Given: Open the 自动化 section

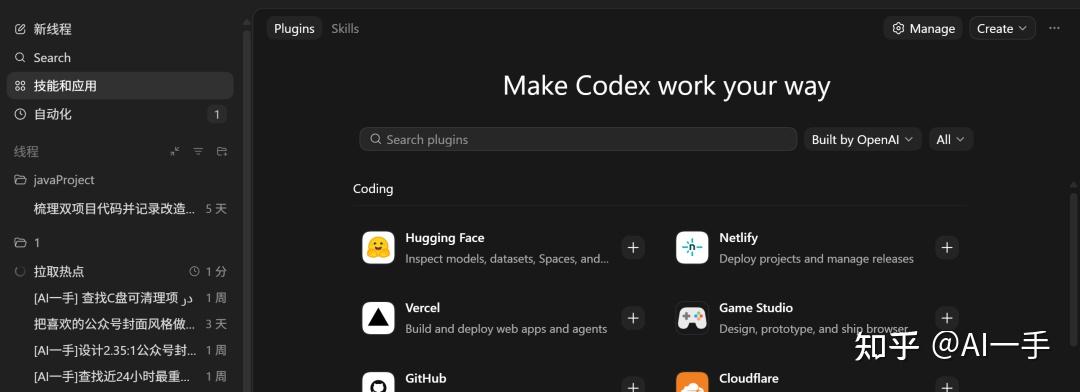Looking at the screenshot, I should (x=120, y=114).
